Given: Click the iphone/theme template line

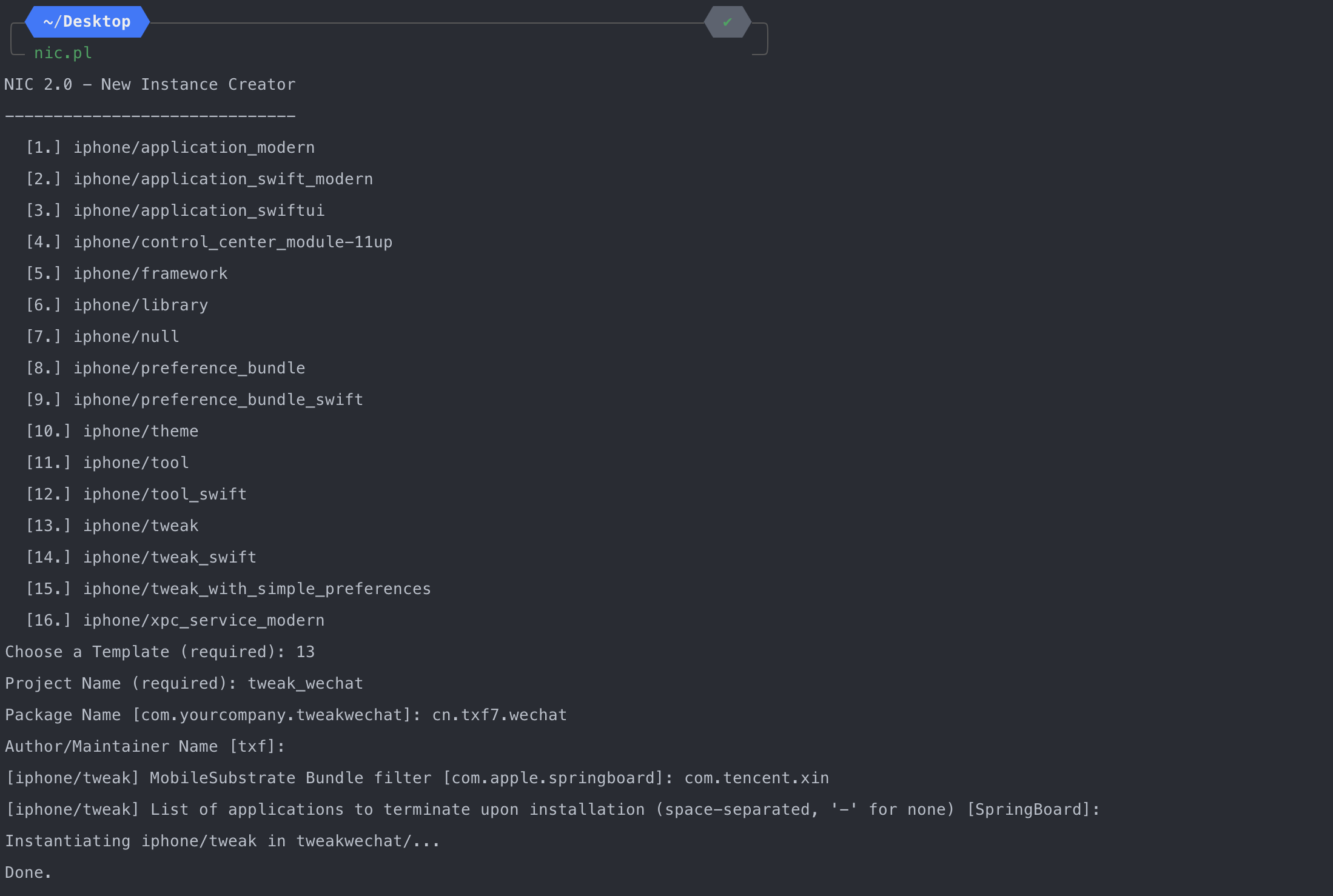Looking at the screenshot, I should click(x=112, y=431).
